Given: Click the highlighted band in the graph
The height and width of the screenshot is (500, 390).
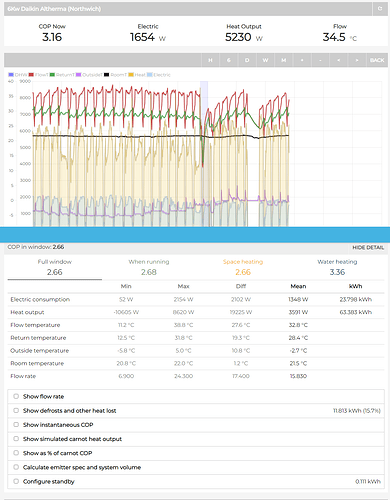Looking at the screenshot, I should pyautogui.click(x=204, y=154).
